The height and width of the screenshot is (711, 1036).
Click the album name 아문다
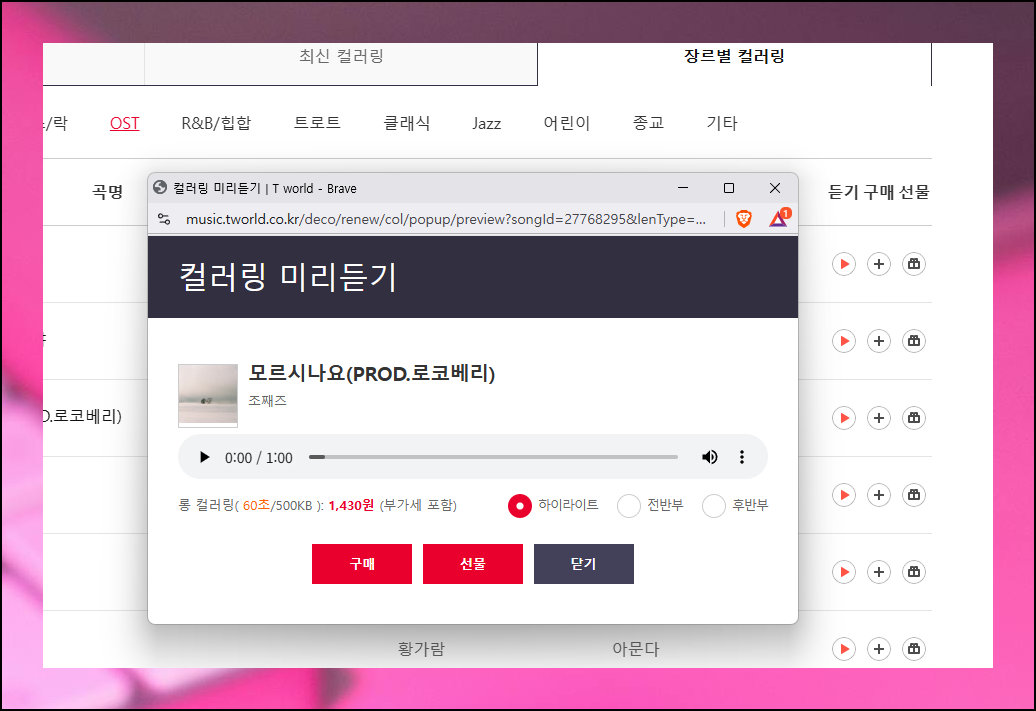[636, 649]
